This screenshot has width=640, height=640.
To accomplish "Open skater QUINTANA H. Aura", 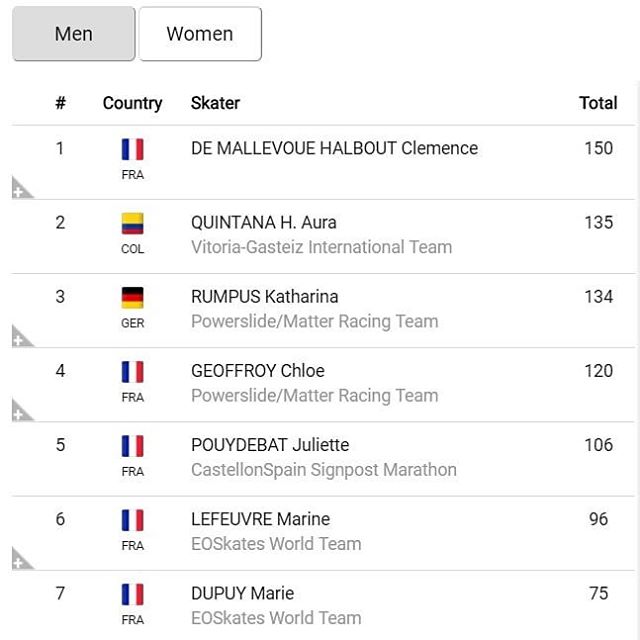I will tap(263, 222).
